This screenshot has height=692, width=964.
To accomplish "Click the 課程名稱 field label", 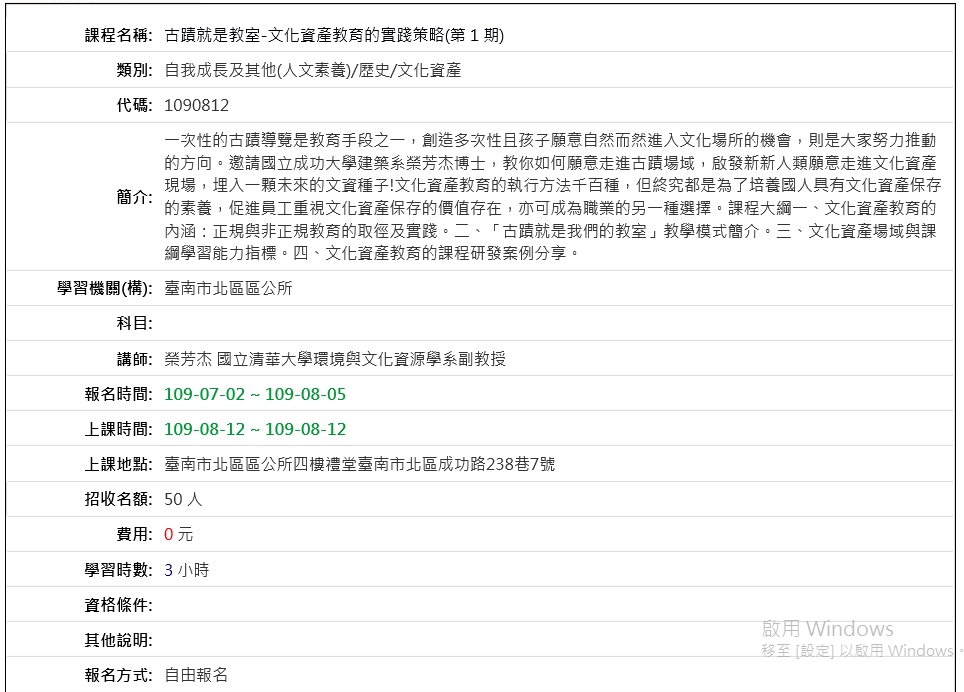I will pos(118,36).
